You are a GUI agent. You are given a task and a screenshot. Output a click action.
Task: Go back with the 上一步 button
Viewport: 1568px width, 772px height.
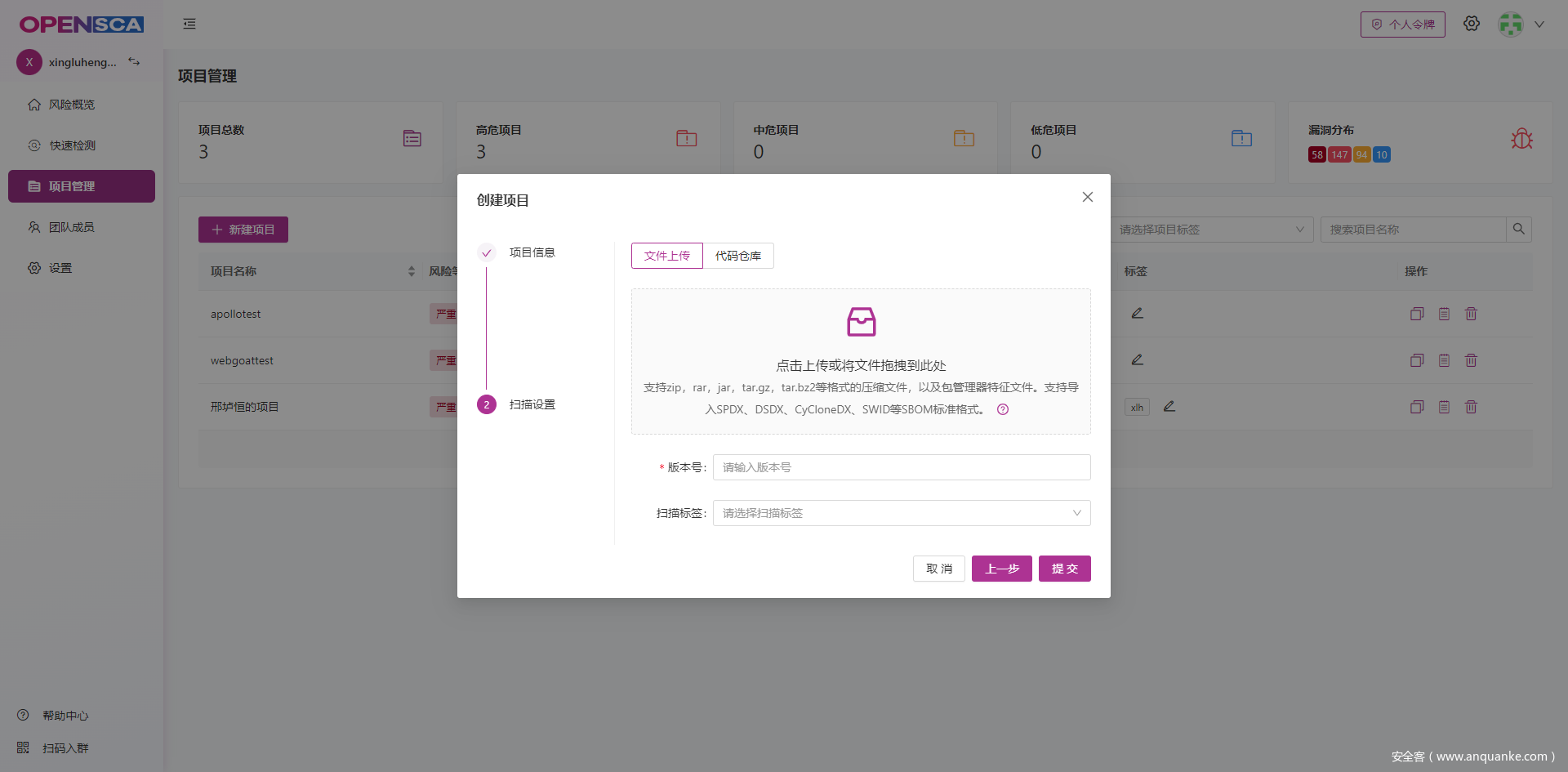[1001, 569]
